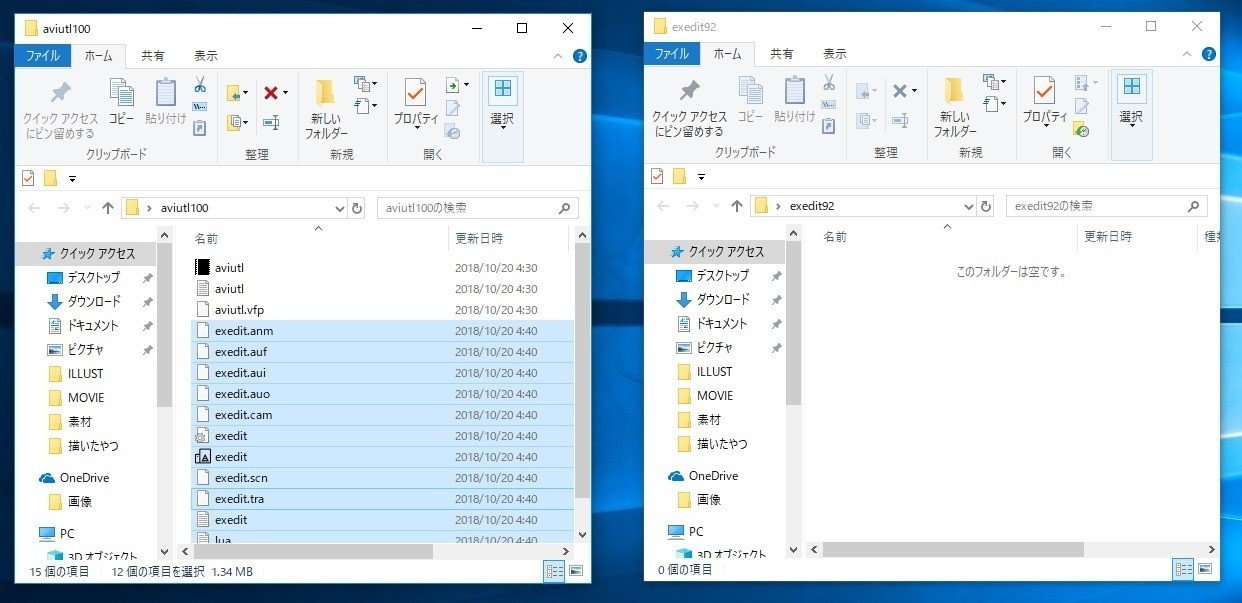The height and width of the screenshot is (603, 1242).
Task: Create New folder in aviutl100 window
Action: coord(326,108)
